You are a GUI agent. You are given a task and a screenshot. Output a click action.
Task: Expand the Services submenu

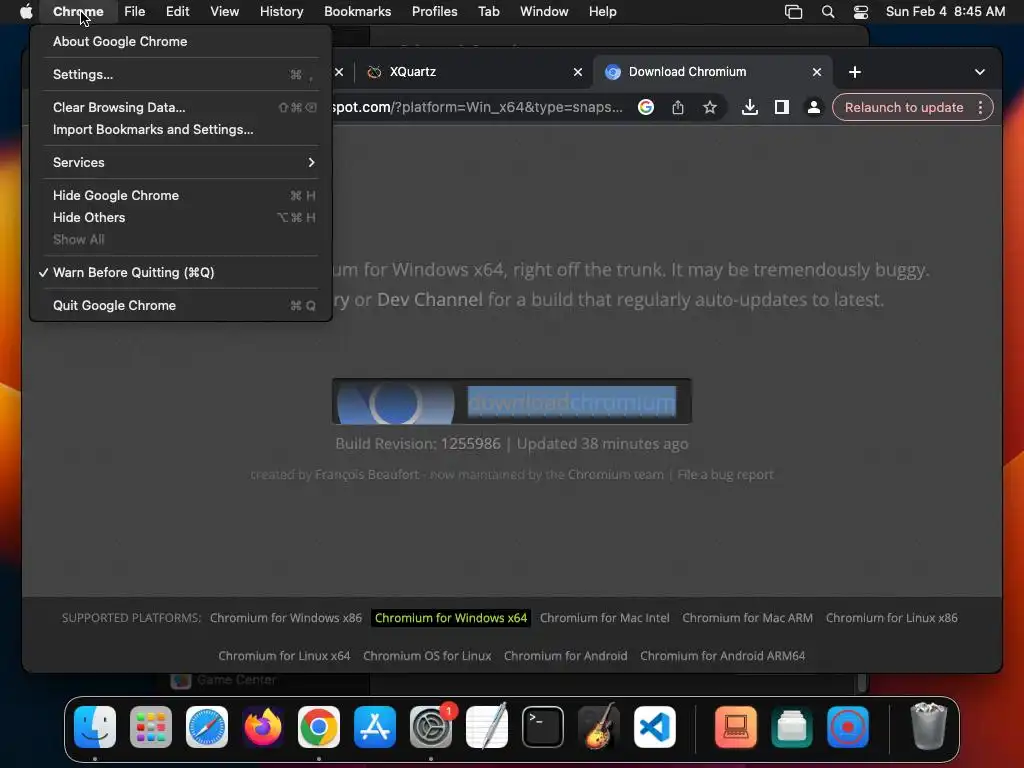180,162
